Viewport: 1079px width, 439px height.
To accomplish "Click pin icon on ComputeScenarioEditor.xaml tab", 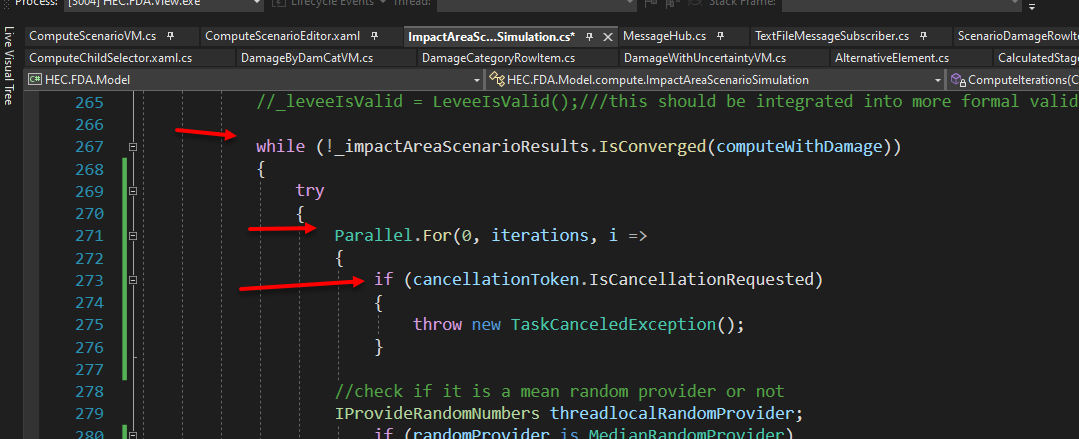I will click(374, 36).
